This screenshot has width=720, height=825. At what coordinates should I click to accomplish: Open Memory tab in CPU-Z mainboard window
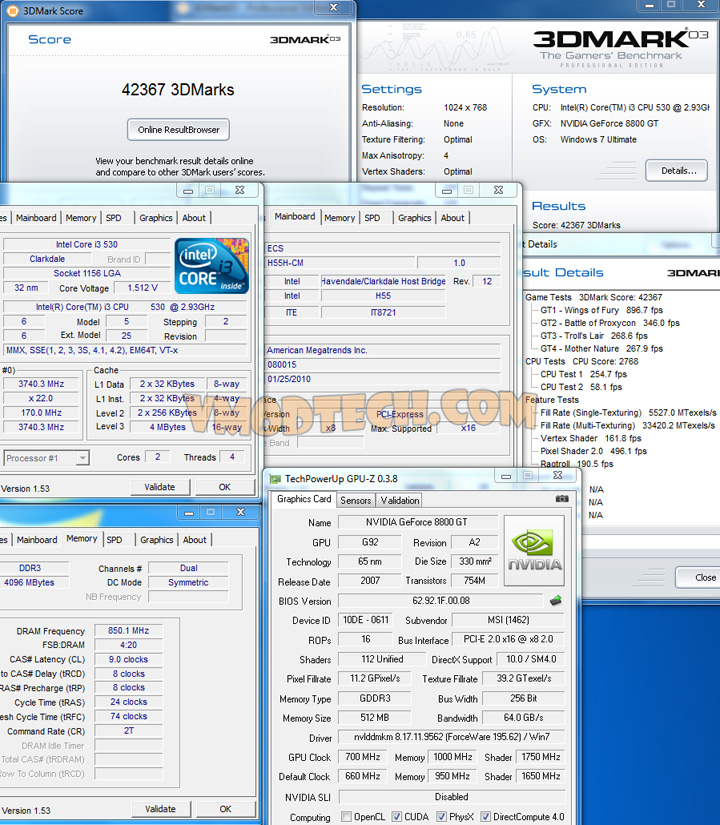click(x=339, y=218)
